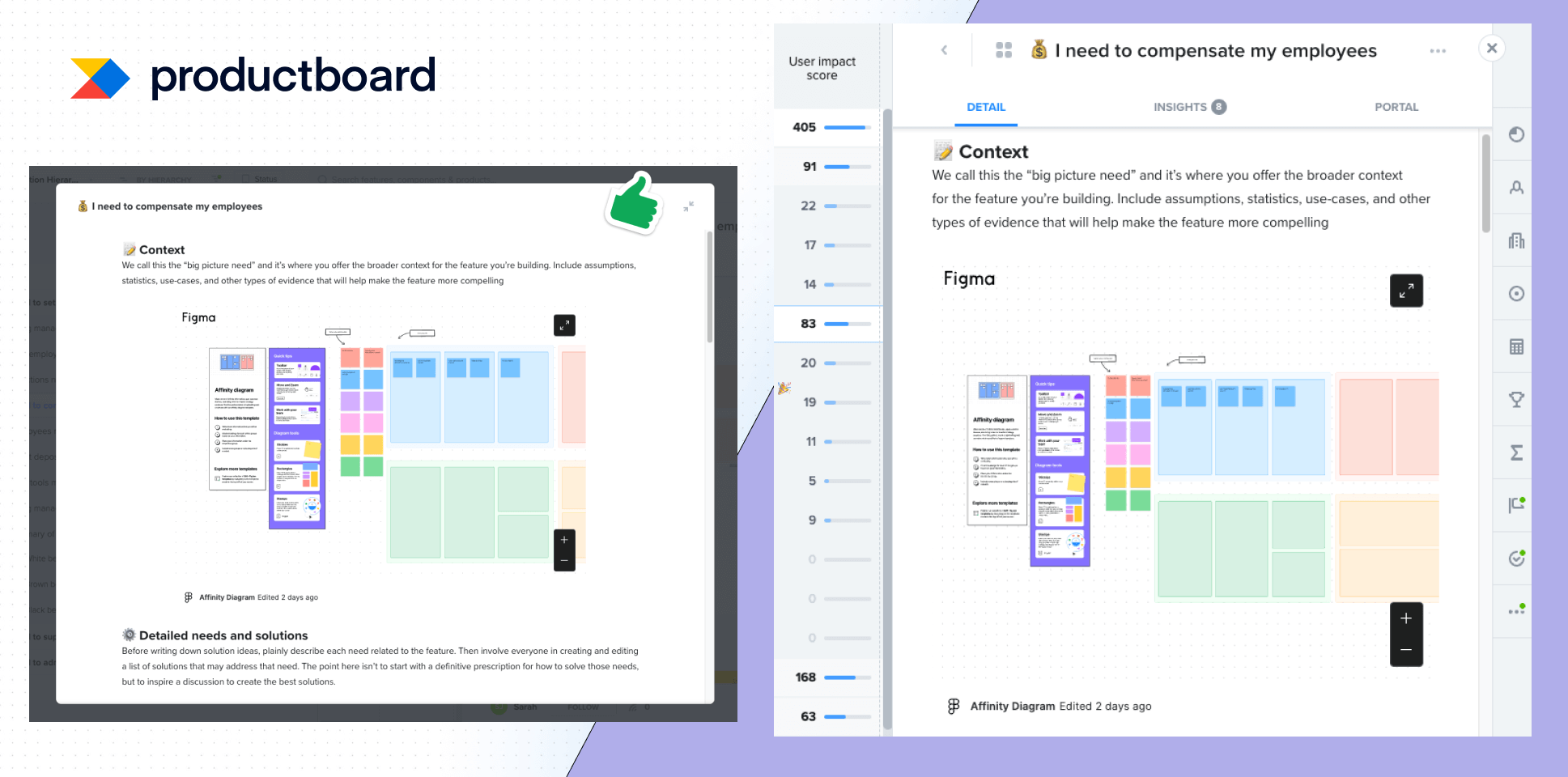Click the Figma logo icon beside right panel's Affinity Diagram link
Image resolution: width=1568 pixels, height=777 pixels.
click(954, 706)
